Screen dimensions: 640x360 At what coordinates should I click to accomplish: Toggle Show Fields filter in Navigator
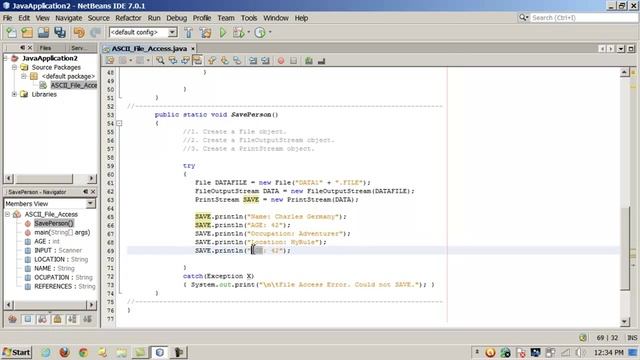[27, 319]
